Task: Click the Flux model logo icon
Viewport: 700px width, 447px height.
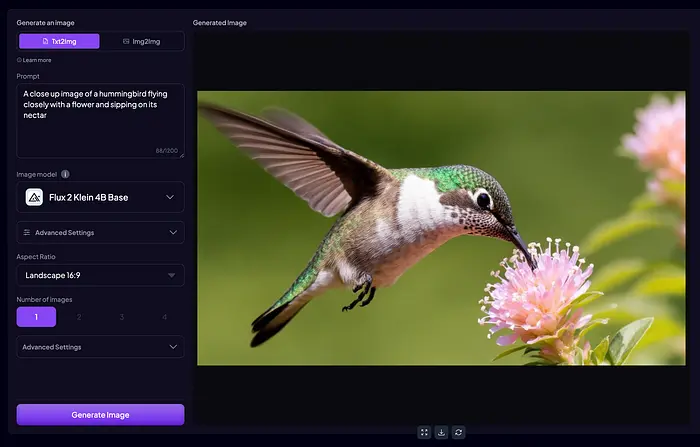Action: [x=34, y=197]
